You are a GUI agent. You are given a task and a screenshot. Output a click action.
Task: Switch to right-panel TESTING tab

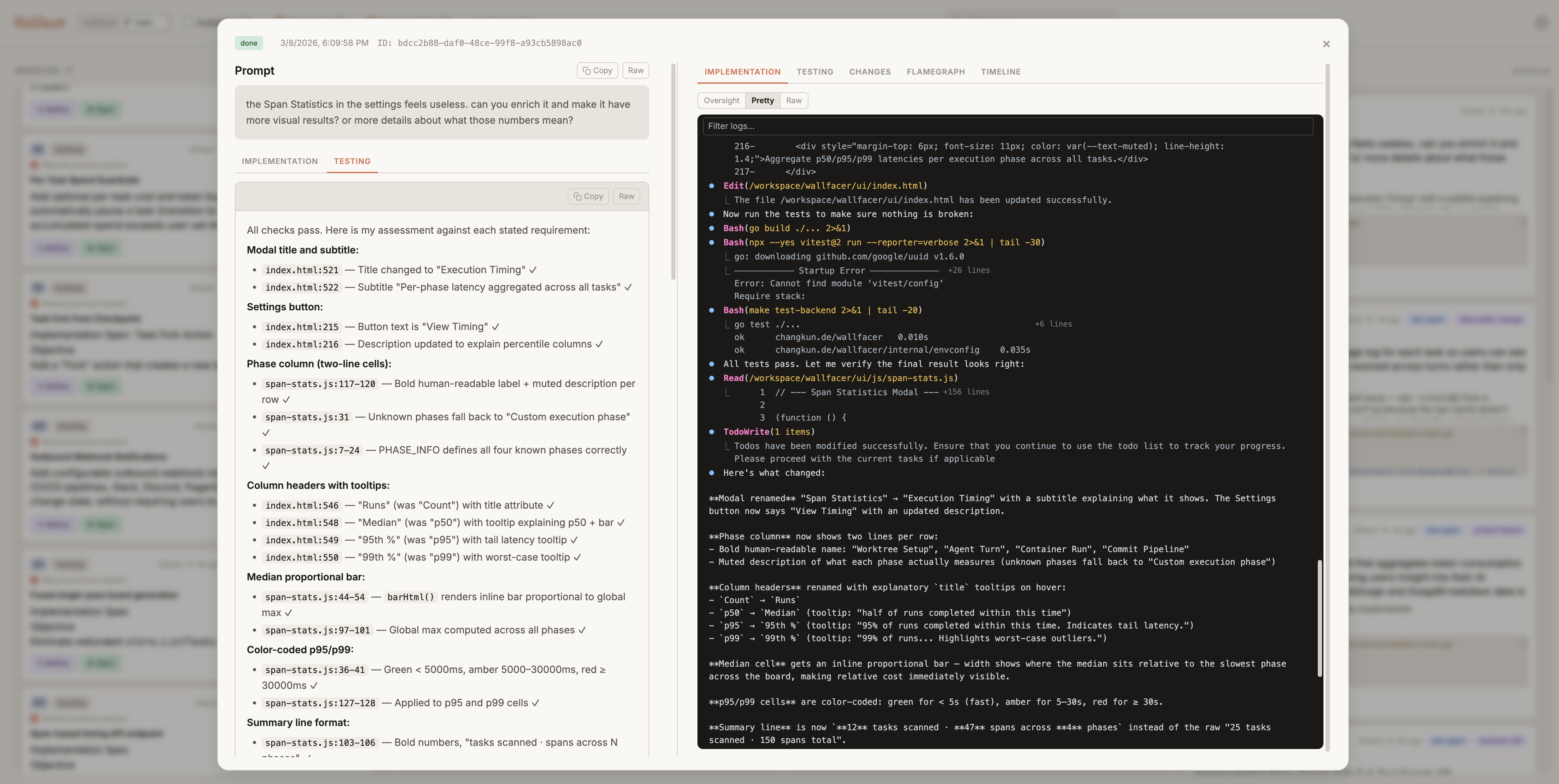click(815, 71)
